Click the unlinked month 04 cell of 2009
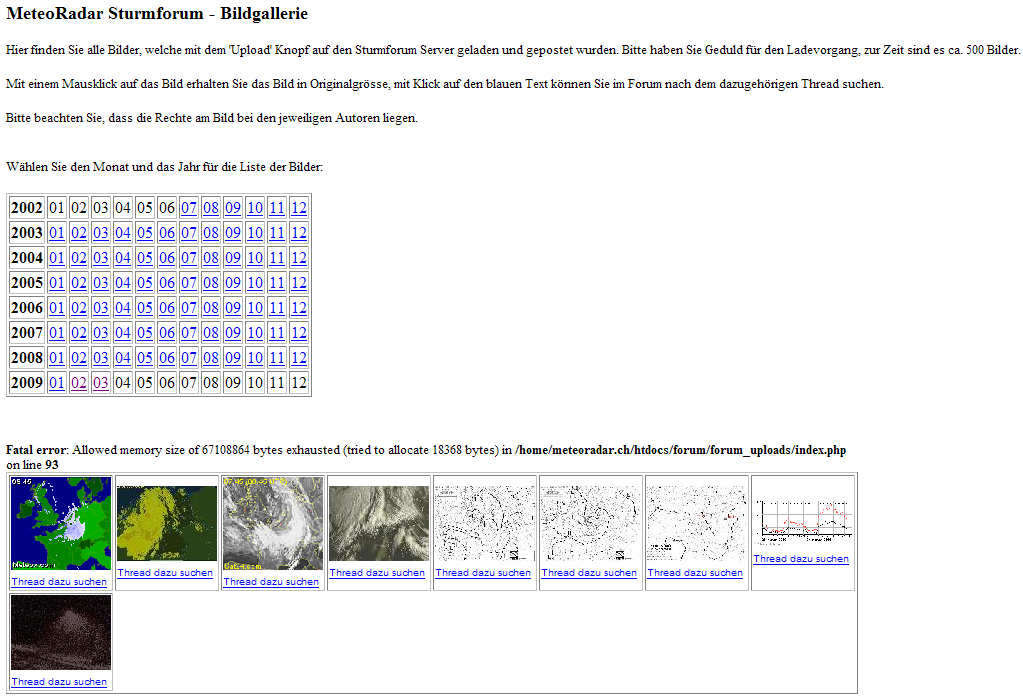Viewport: 1023px width, 699px height. 123,383
